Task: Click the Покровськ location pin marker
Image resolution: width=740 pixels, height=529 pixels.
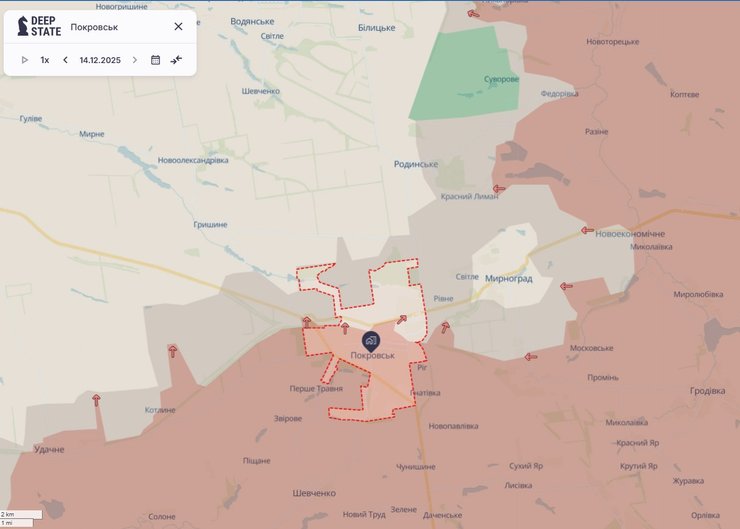Action: [371, 341]
